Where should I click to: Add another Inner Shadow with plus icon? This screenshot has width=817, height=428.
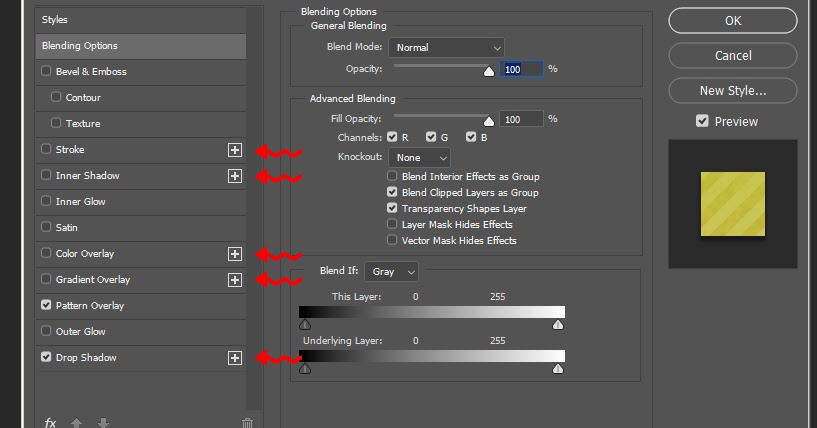[235, 176]
